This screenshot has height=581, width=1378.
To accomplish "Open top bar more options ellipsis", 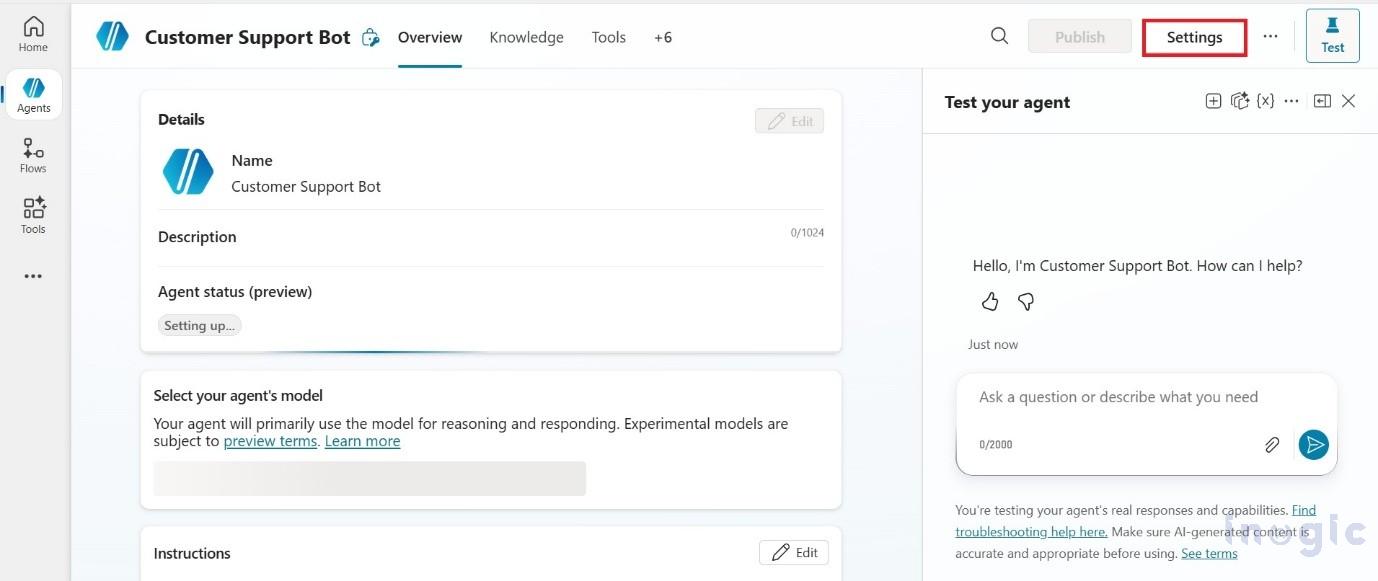I will 1270,36.
